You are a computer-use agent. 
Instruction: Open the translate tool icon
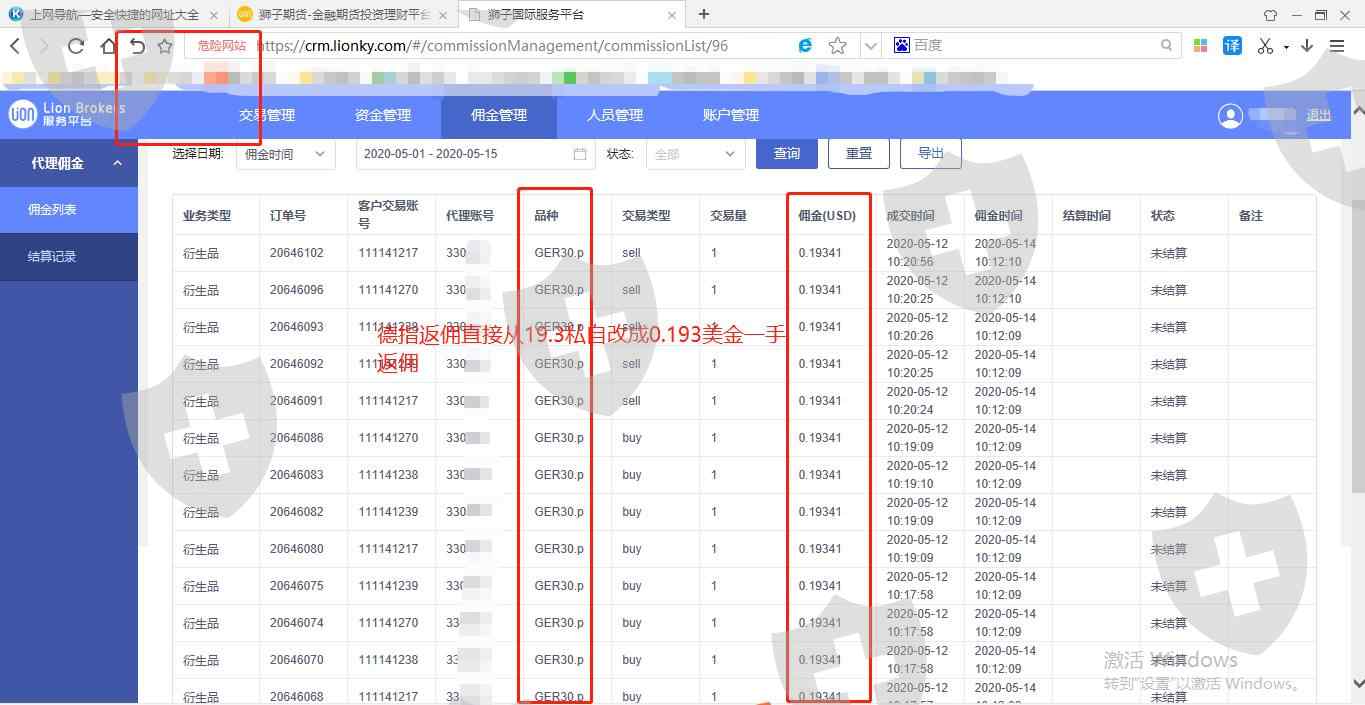(1232, 46)
